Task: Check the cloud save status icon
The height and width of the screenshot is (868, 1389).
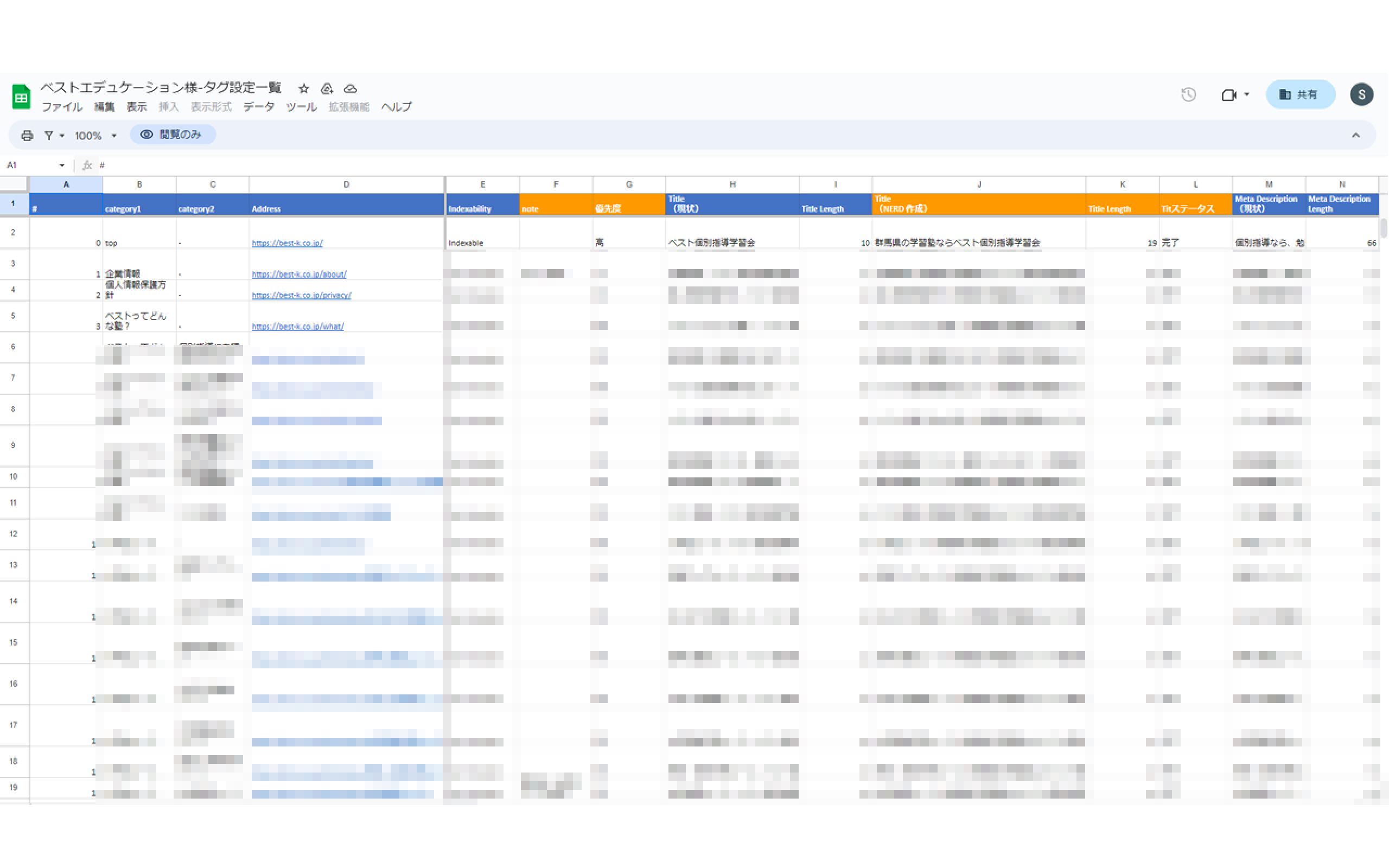Action: pos(350,88)
